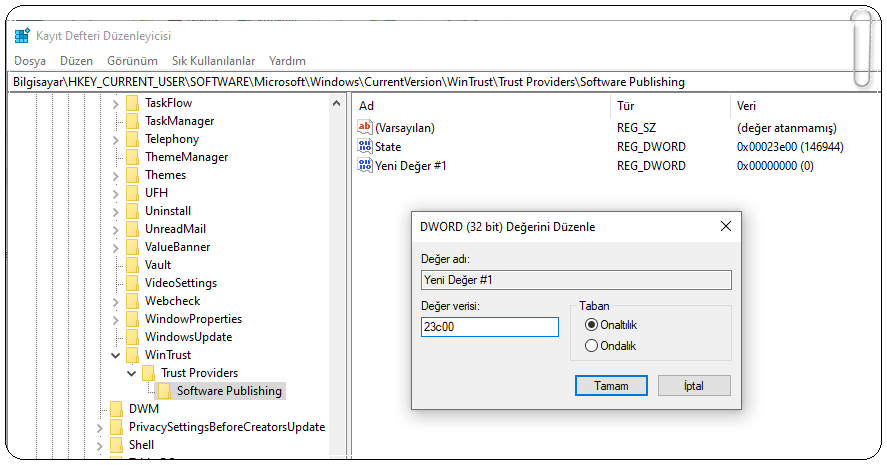The height and width of the screenshot is (465, 887).
Task: Close the DWORD edit dialog
Action: (x=726, y=226)
